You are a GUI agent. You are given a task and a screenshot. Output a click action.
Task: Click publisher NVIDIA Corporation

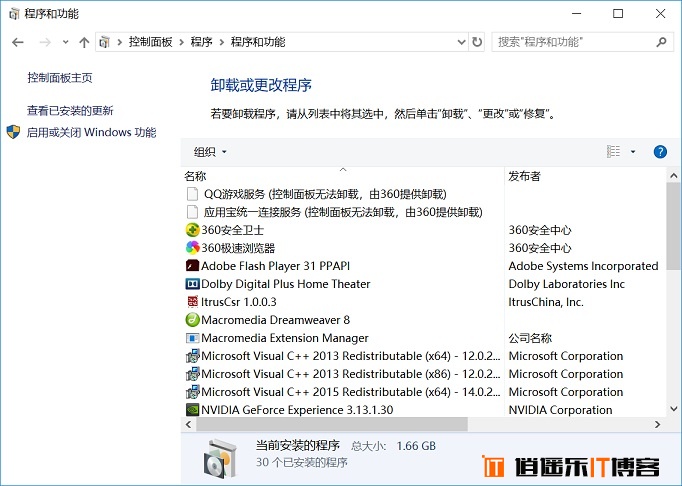560,410
